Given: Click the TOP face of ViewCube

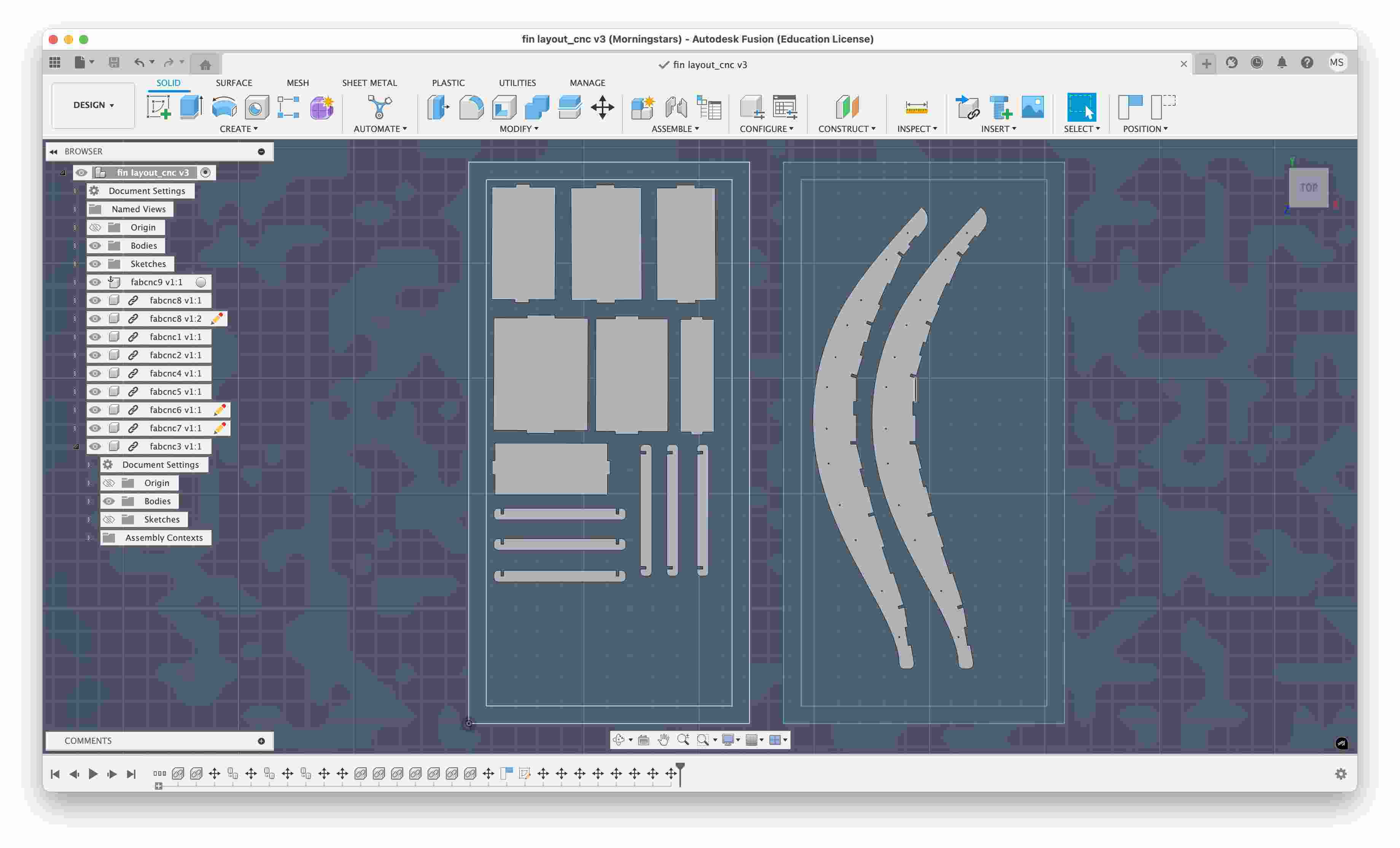Looking at the screenshot, I should pos(1309,187).
